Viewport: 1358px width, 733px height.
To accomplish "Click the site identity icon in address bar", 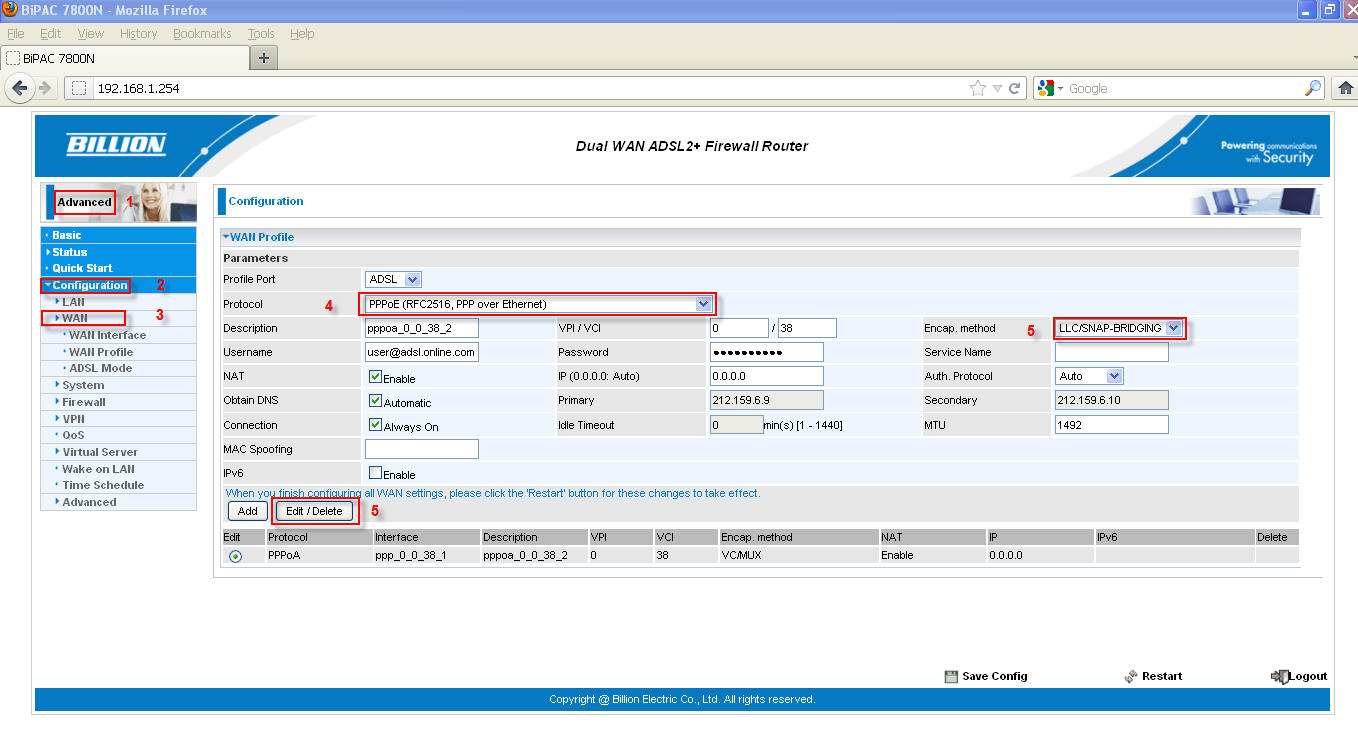I will point(80,88).
